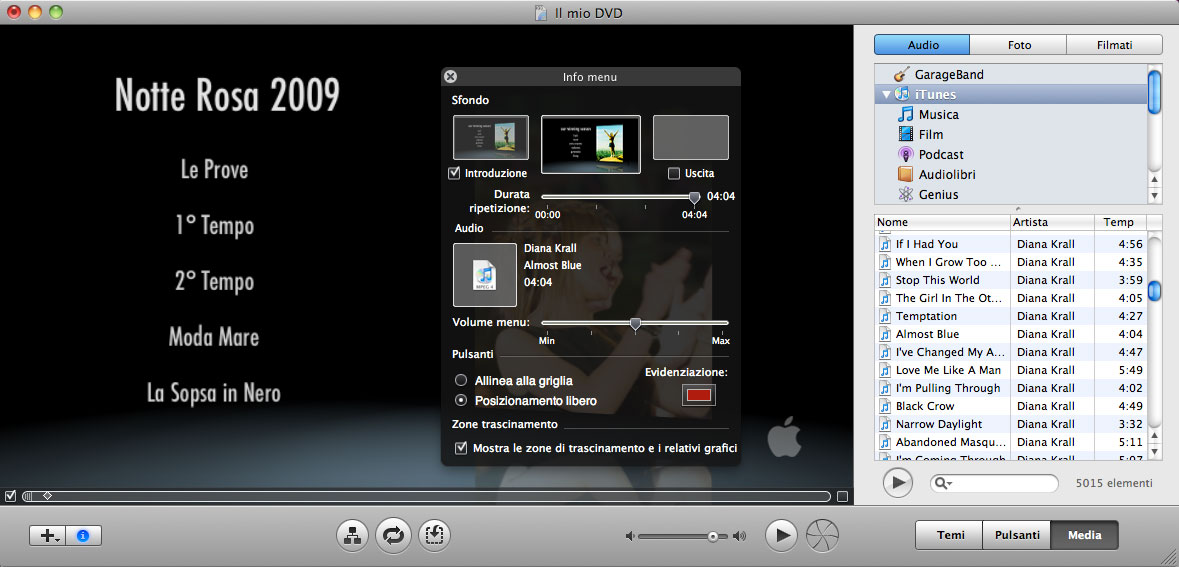Click the empty Uscita background well
The width and height of the screenshot is (1179, 567).
pos(690,138)
